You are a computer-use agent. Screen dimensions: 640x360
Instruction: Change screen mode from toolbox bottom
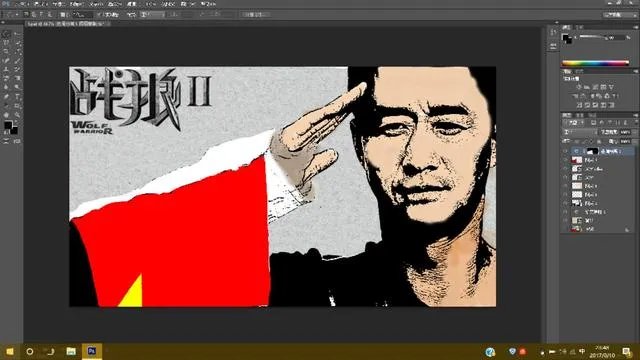click(x=17, y=141)
